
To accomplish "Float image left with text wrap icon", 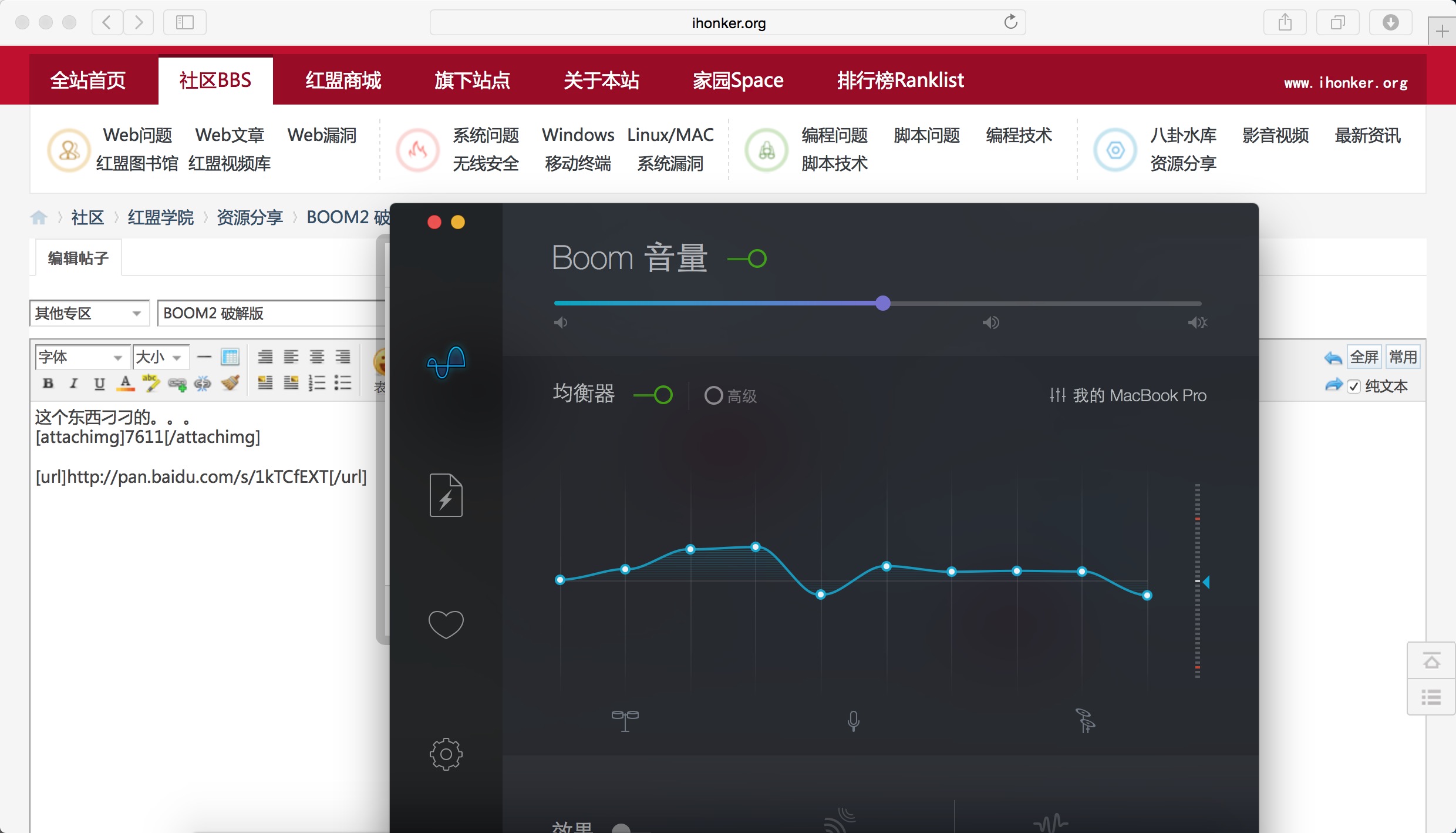I will [x=265, y=383].
